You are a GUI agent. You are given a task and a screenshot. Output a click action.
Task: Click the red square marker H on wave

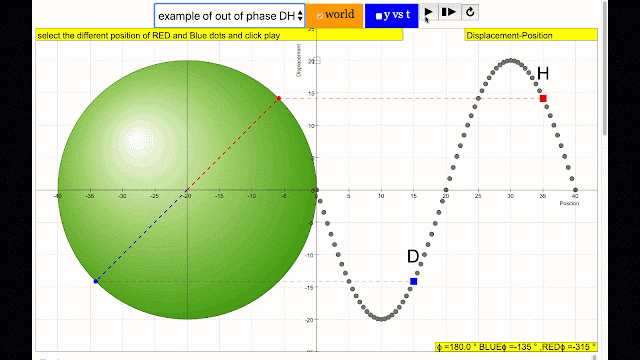[543, 98]
